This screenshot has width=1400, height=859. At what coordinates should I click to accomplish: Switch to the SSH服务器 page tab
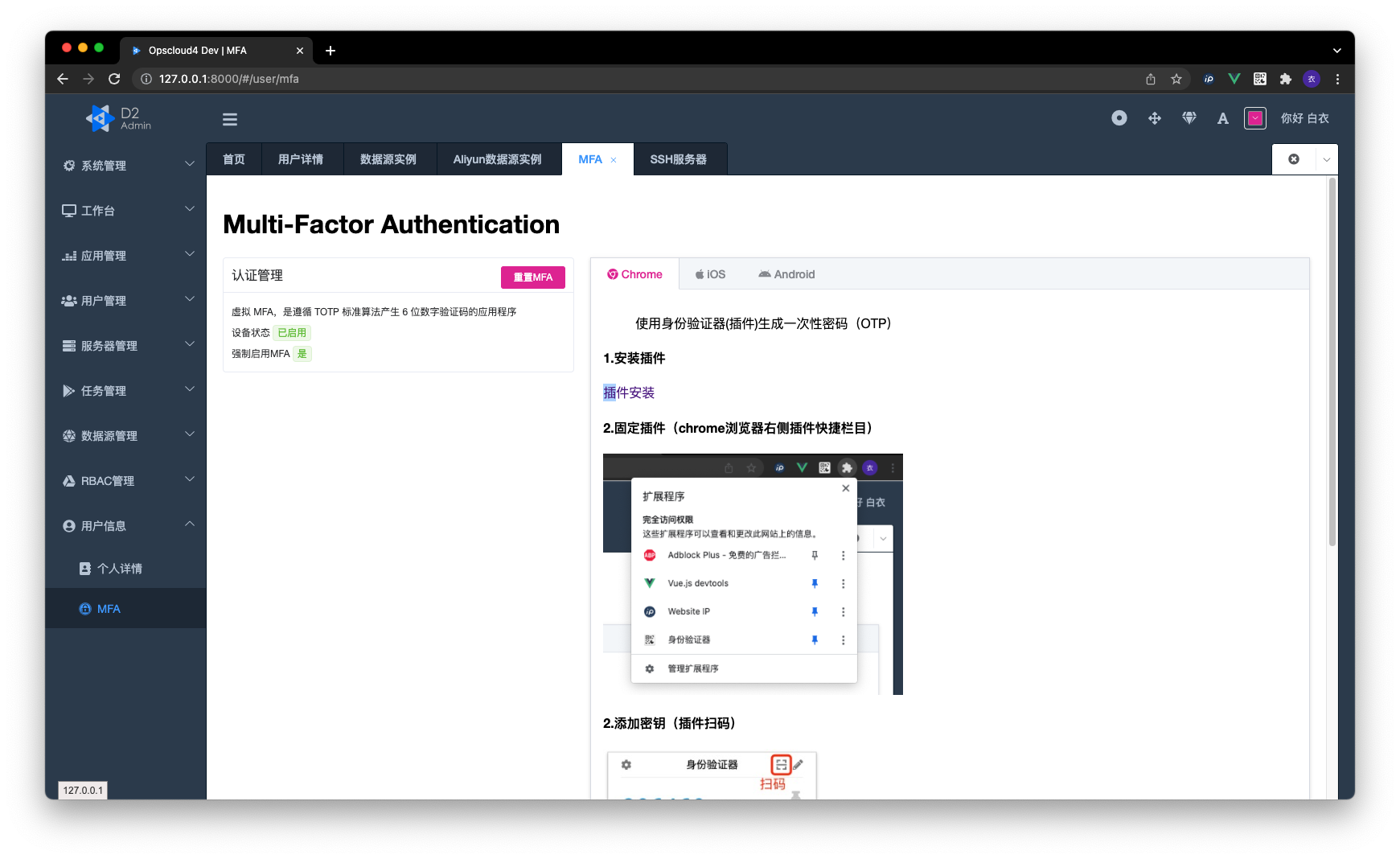click(679, 159)
